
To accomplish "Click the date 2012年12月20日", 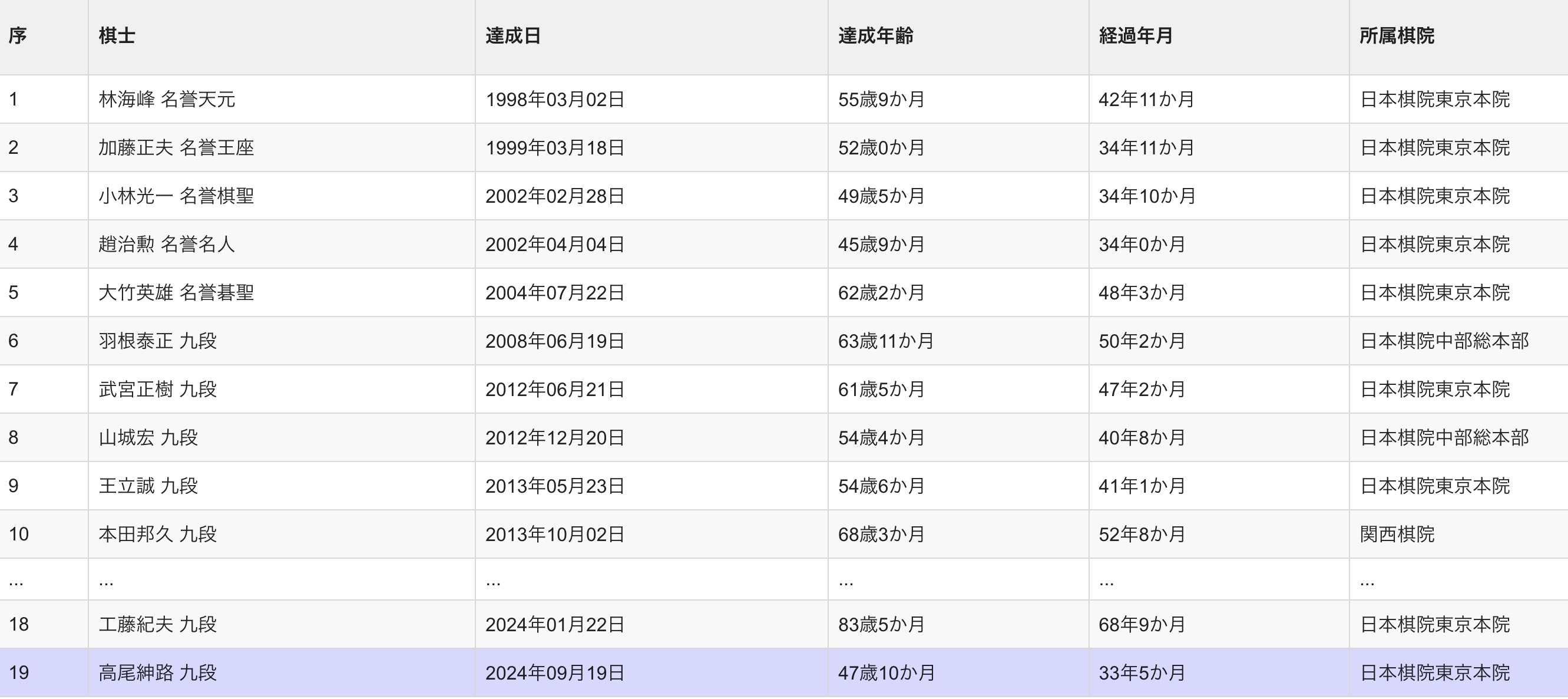I will [x=555, y=438].
